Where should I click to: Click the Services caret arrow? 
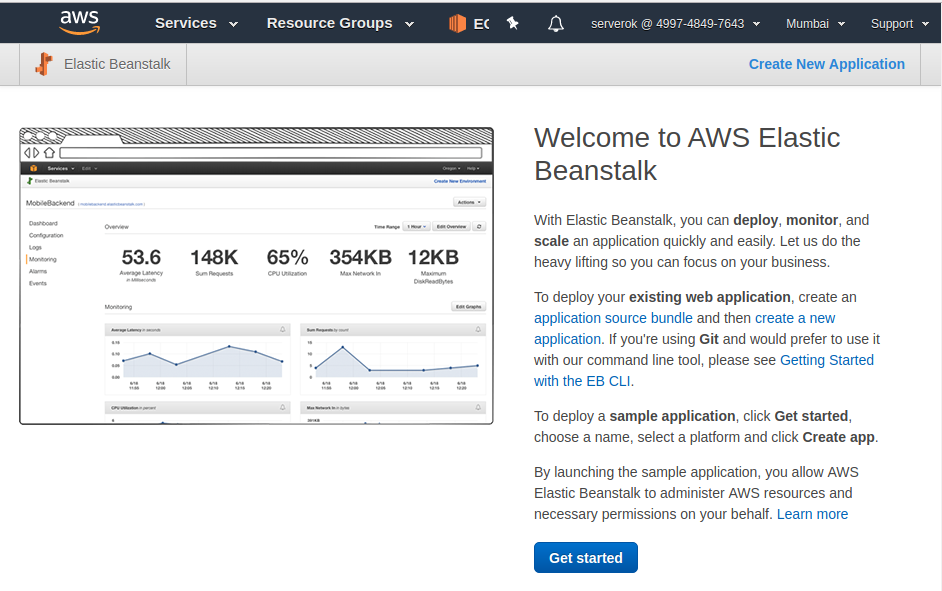coord(234,24)
